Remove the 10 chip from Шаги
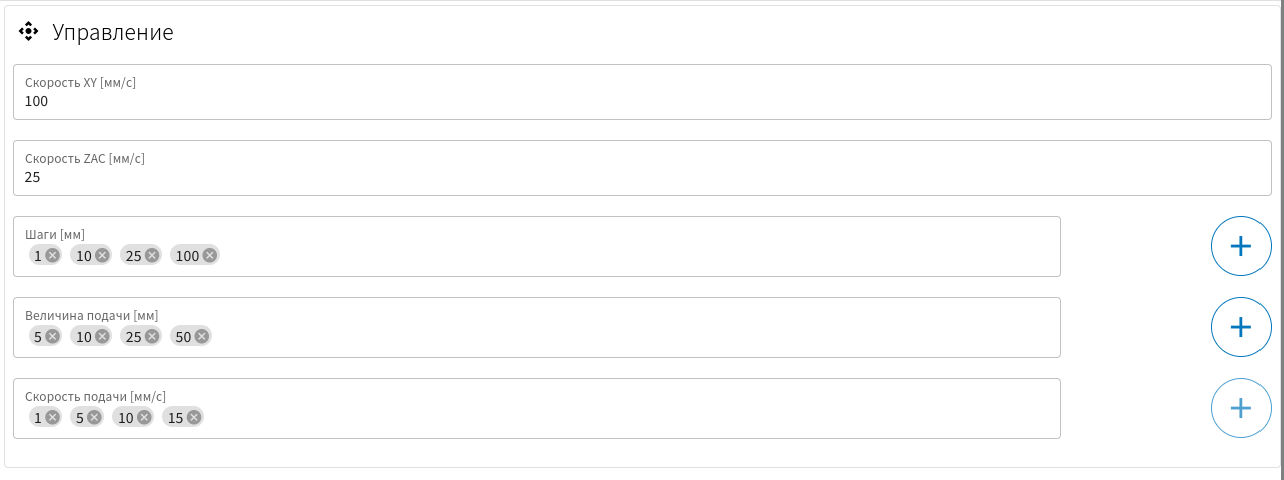The height and width of the screenshot is (480, 1284). click(102, 255)
